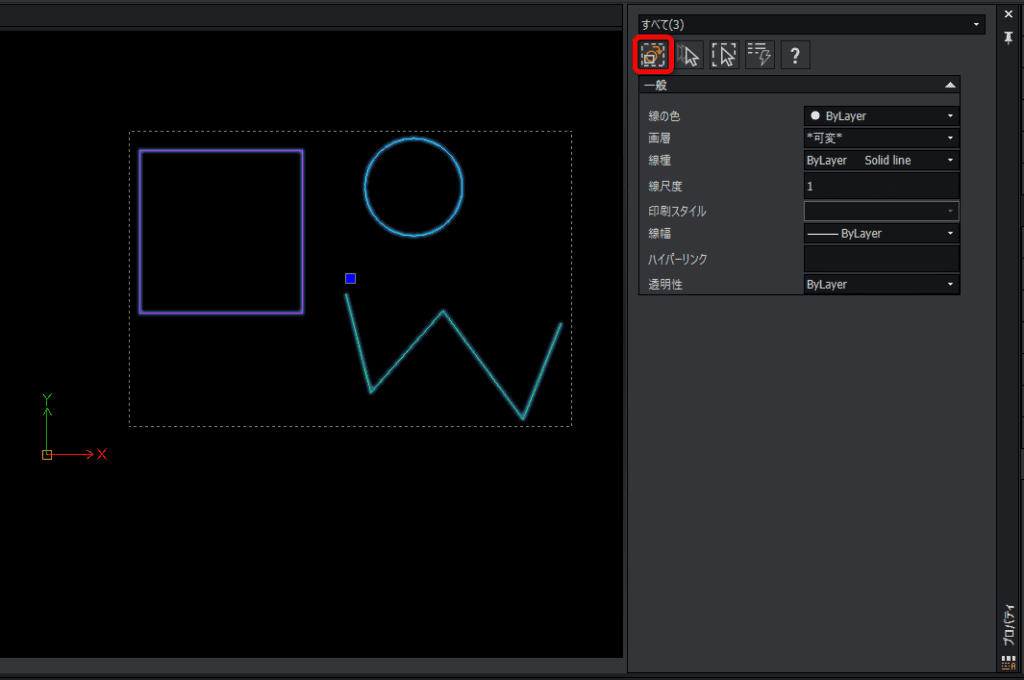This screenshot has height=680, width=1024.
Task: Activate the single-object select cursor icon
Action: point(688,55)
